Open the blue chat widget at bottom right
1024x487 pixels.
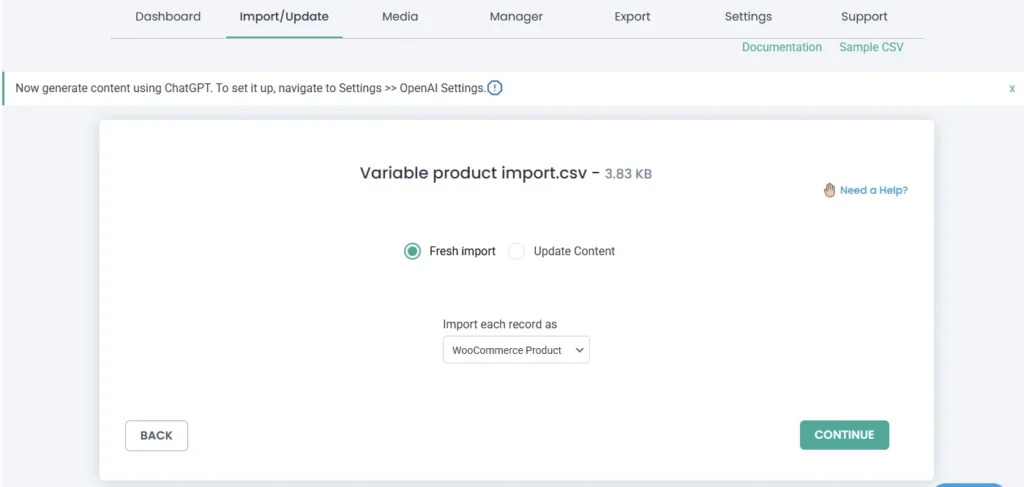(x=969, y=483)
